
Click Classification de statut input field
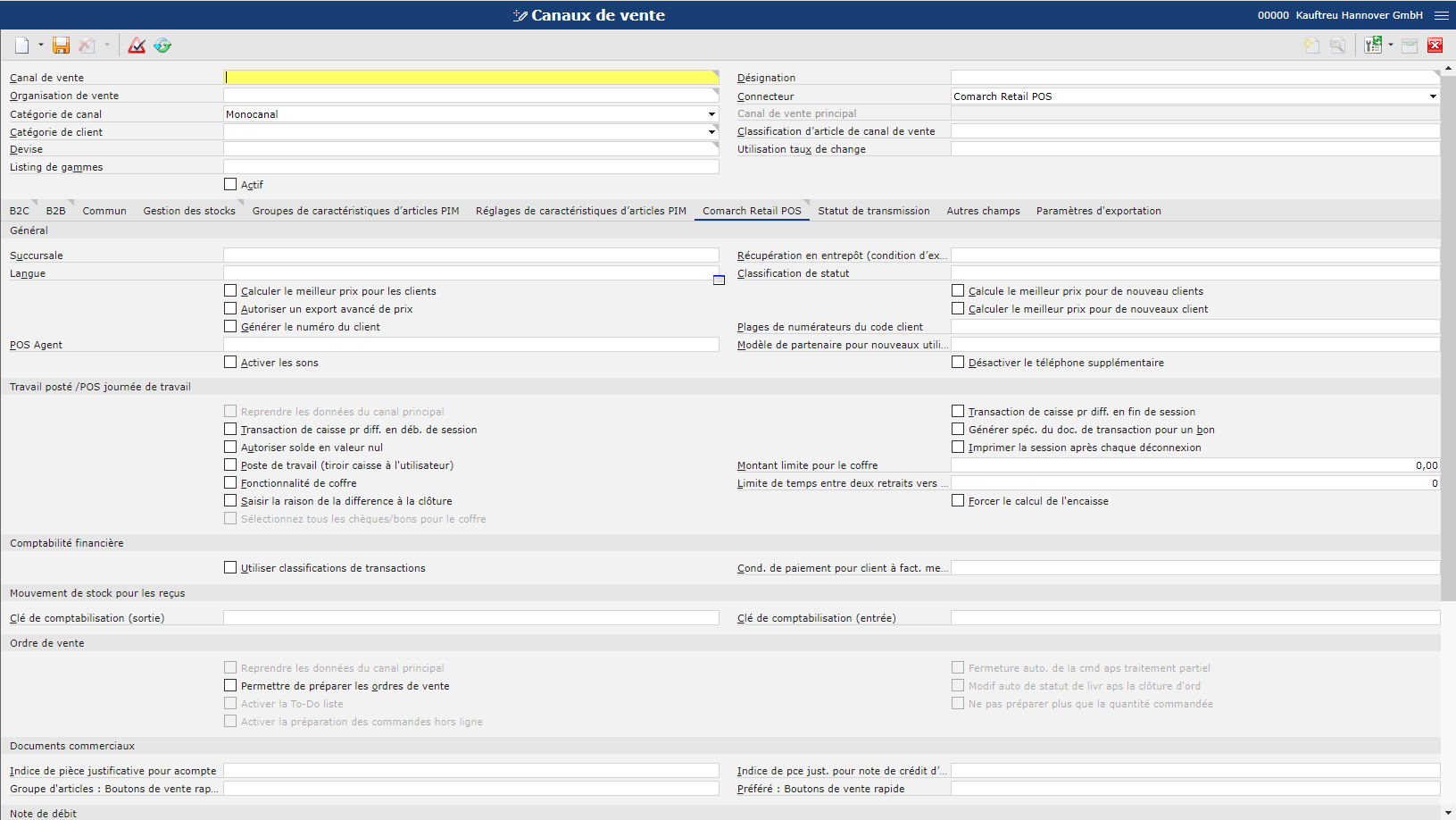[1195, 273]
